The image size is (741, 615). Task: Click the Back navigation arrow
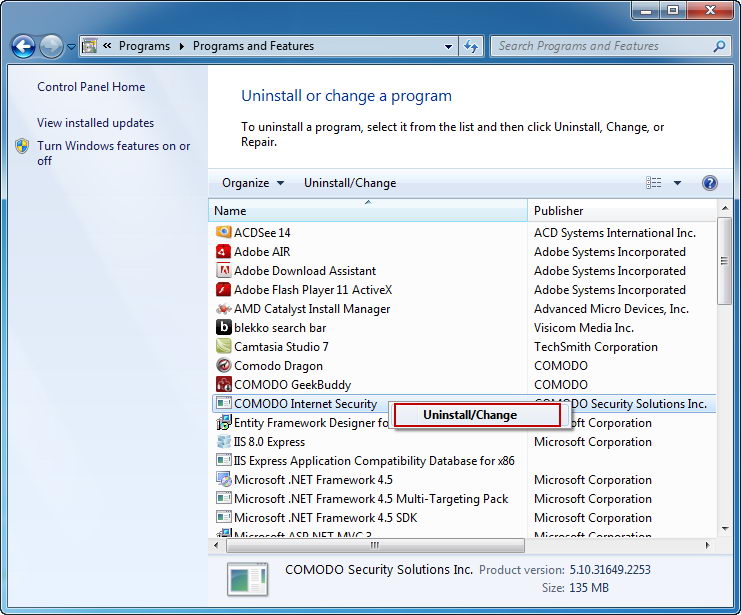pos(23,47)
